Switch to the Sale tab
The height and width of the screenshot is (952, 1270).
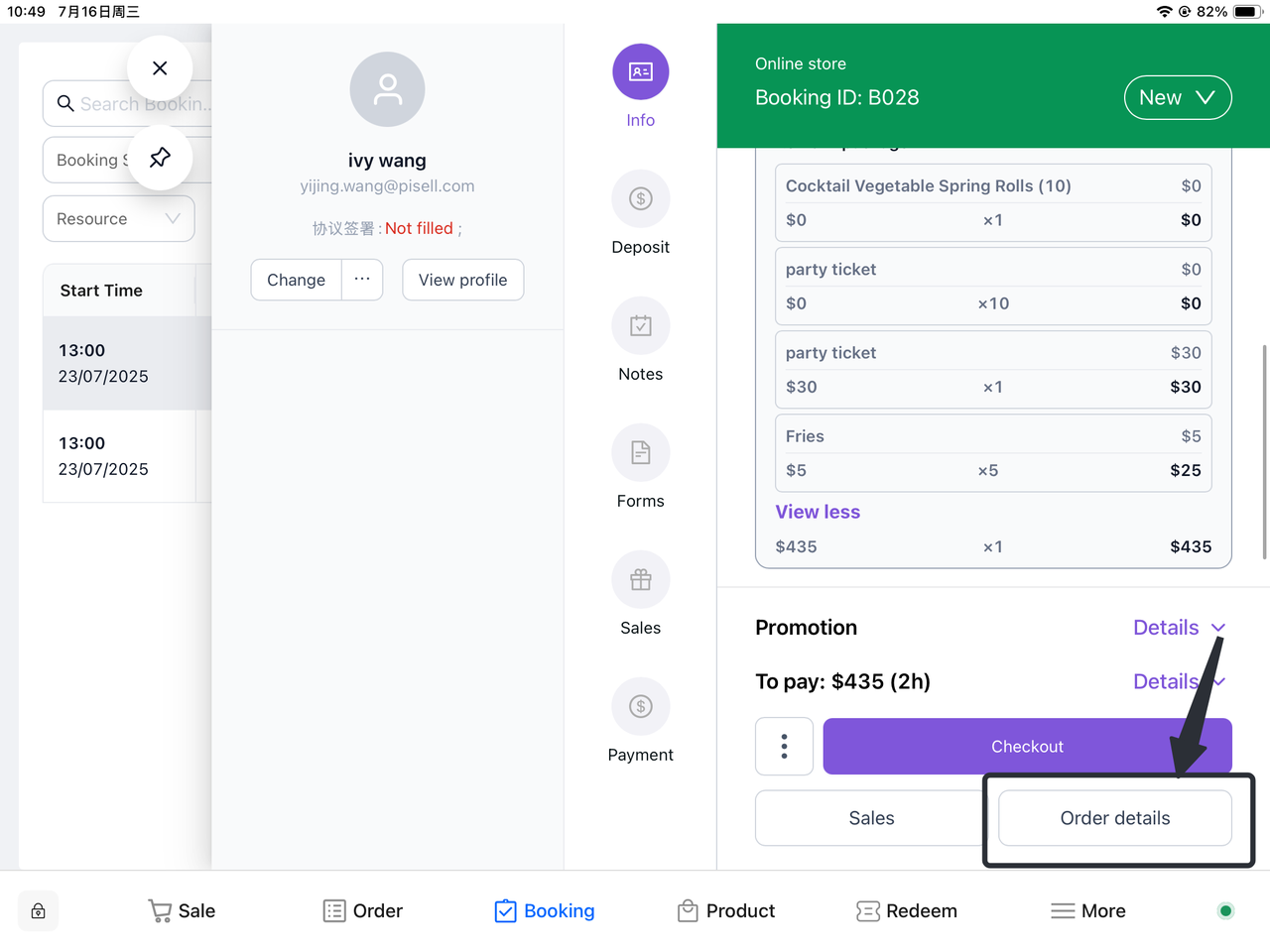(x=182, y=911)
